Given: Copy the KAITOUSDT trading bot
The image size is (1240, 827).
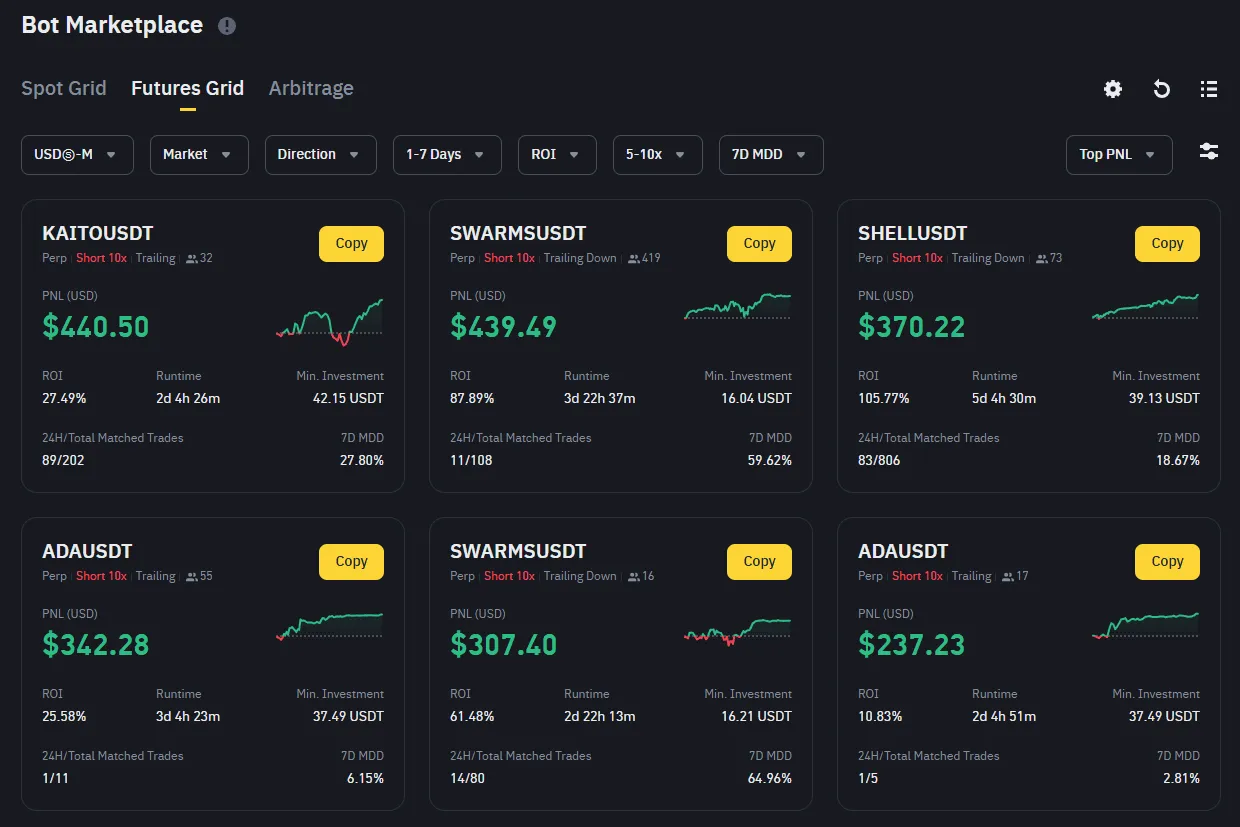Looking at the screenshot, I should pyautogui.click(x=351, y=243).
